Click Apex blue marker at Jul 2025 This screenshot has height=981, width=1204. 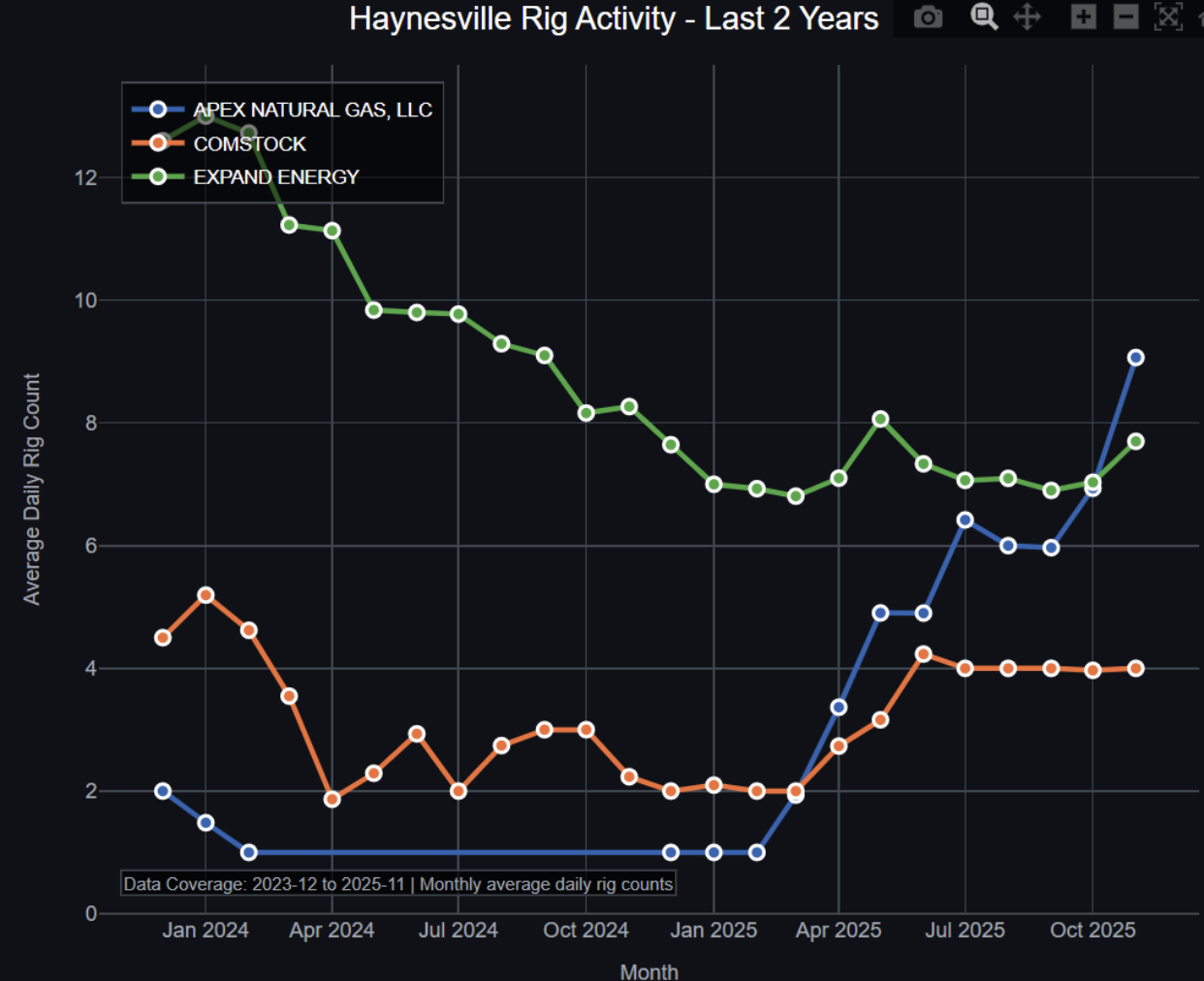point(965,521)
